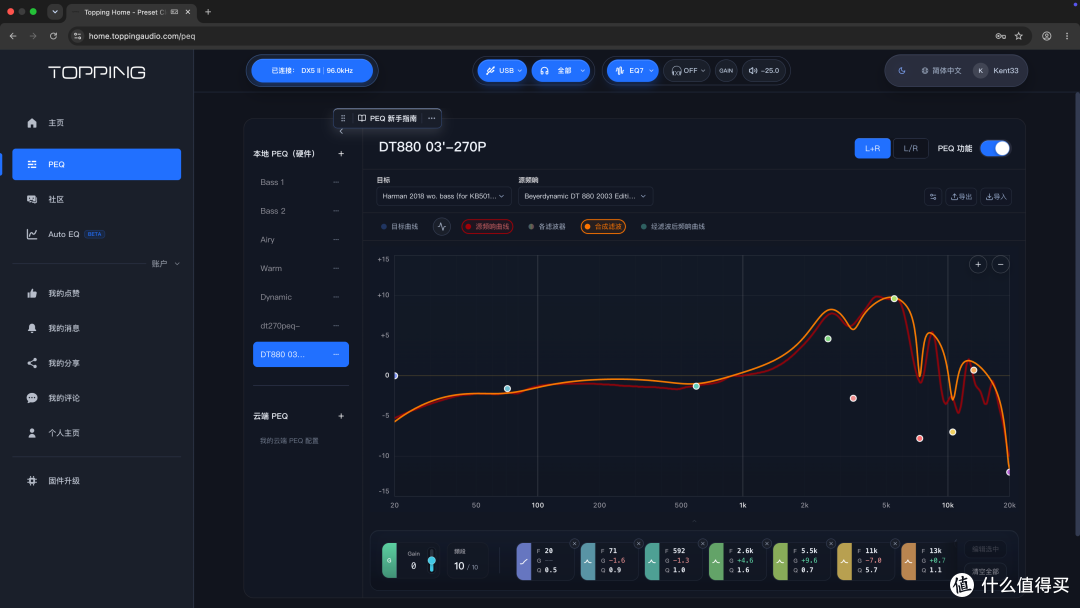Viewport: 1080px width, 608px height.
Task: Select the PEQ sidebar menu item
Action: pos(96,164)
